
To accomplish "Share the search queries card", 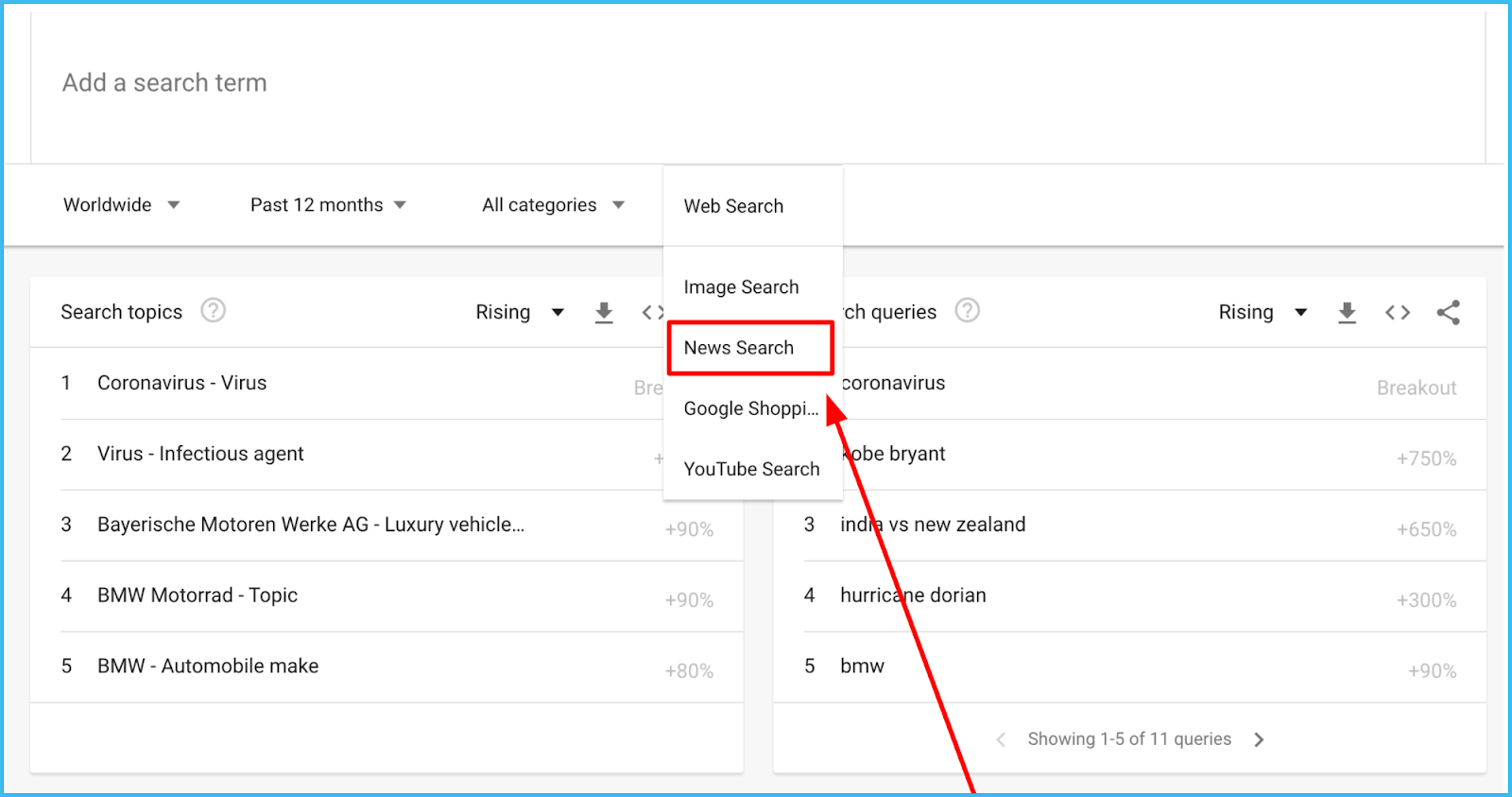I will tap(1448, 312).
